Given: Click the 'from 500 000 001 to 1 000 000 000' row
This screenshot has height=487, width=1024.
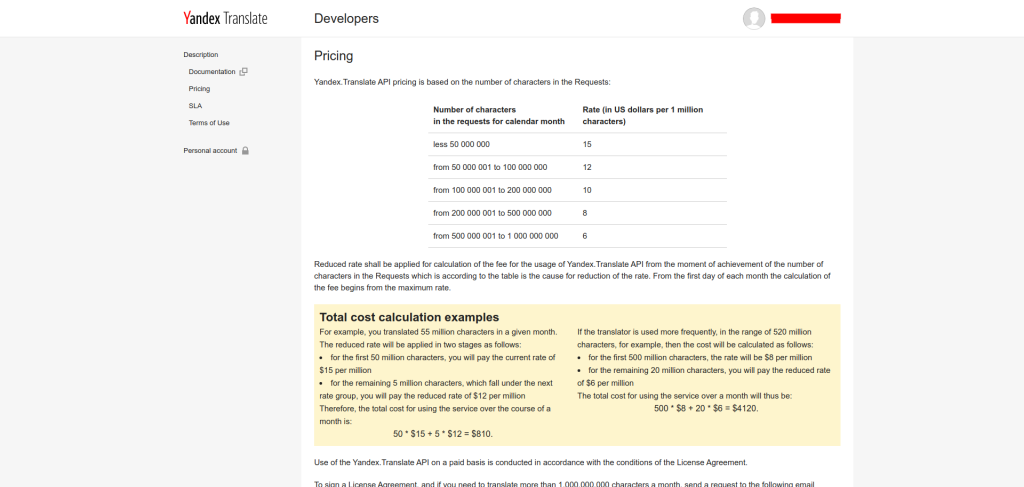Looking at the screenshot, I should [x=577, y=236].
